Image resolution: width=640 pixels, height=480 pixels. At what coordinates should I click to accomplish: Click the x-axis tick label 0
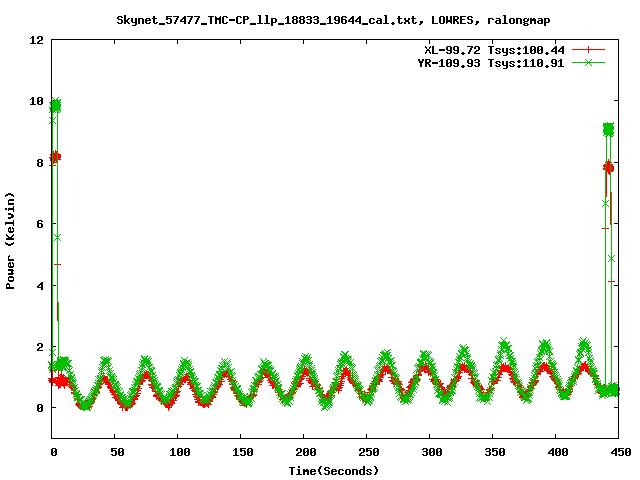click(54, 452)
